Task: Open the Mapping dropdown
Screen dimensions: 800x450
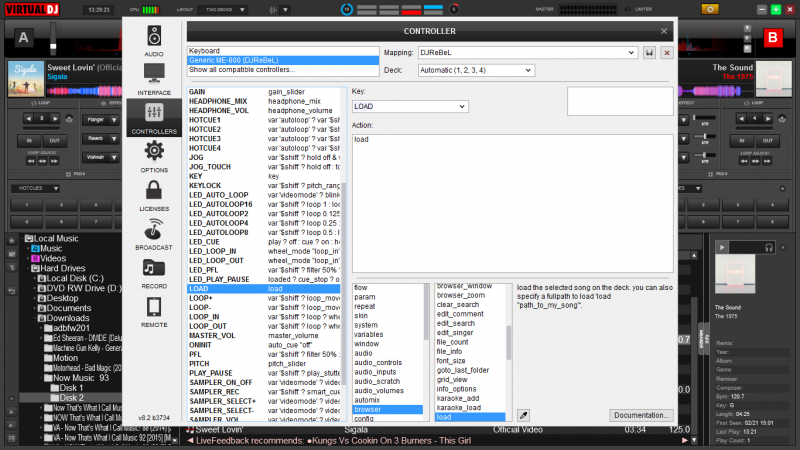Action: 527,53
